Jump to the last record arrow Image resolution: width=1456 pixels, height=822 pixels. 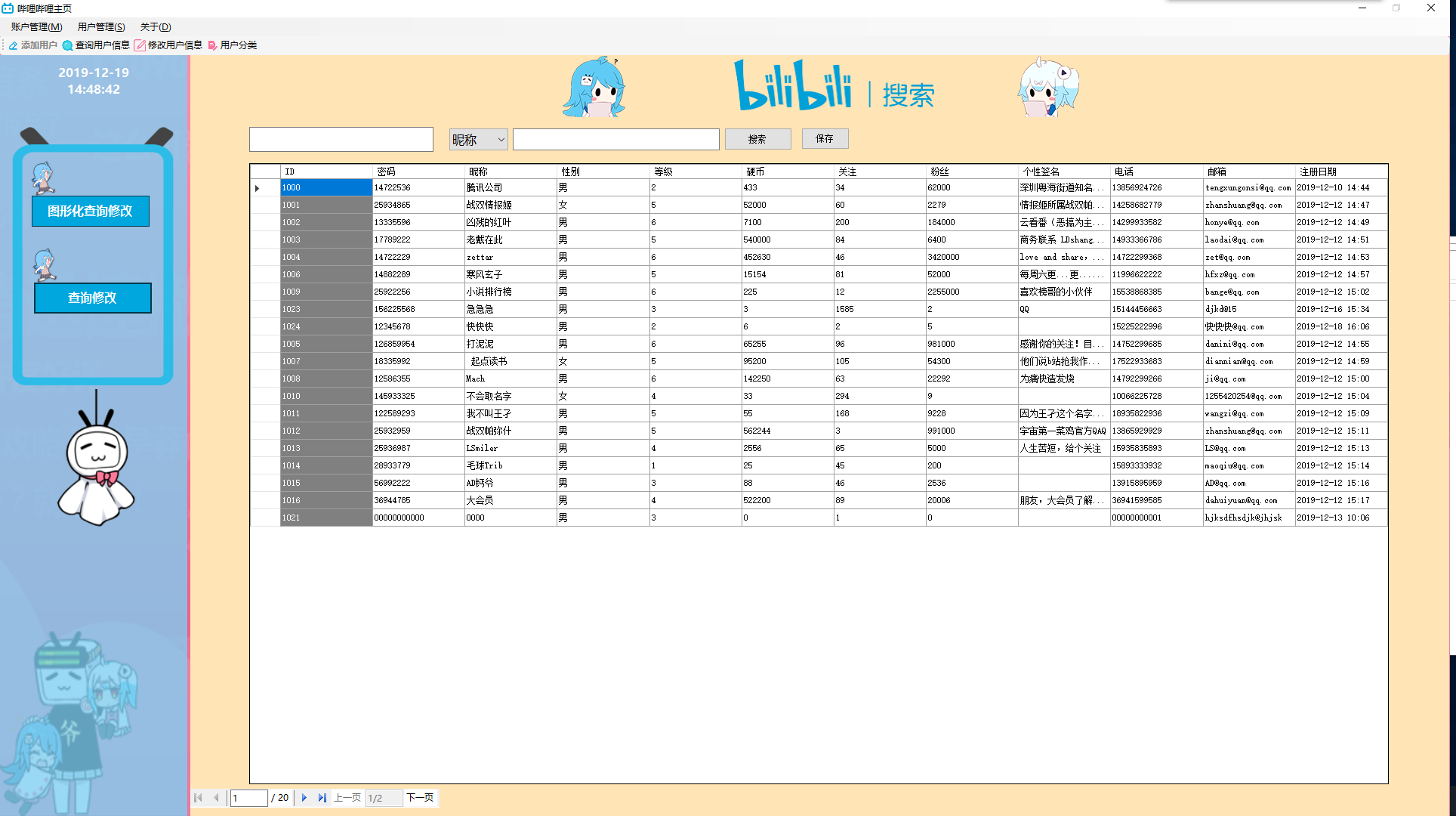click(x=322, y=798)
